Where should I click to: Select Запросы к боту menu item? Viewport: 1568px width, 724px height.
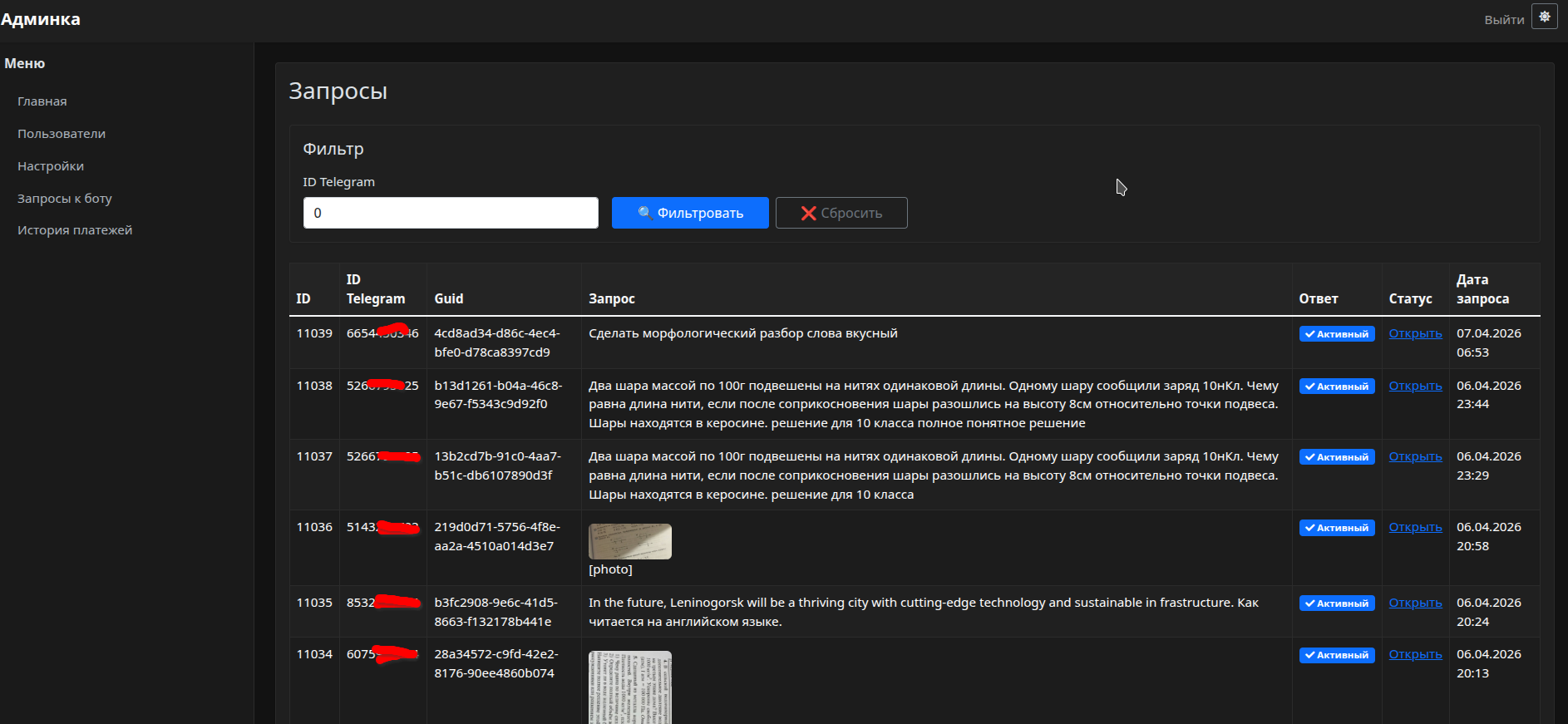pyautogui.click(x=65, y=199)
